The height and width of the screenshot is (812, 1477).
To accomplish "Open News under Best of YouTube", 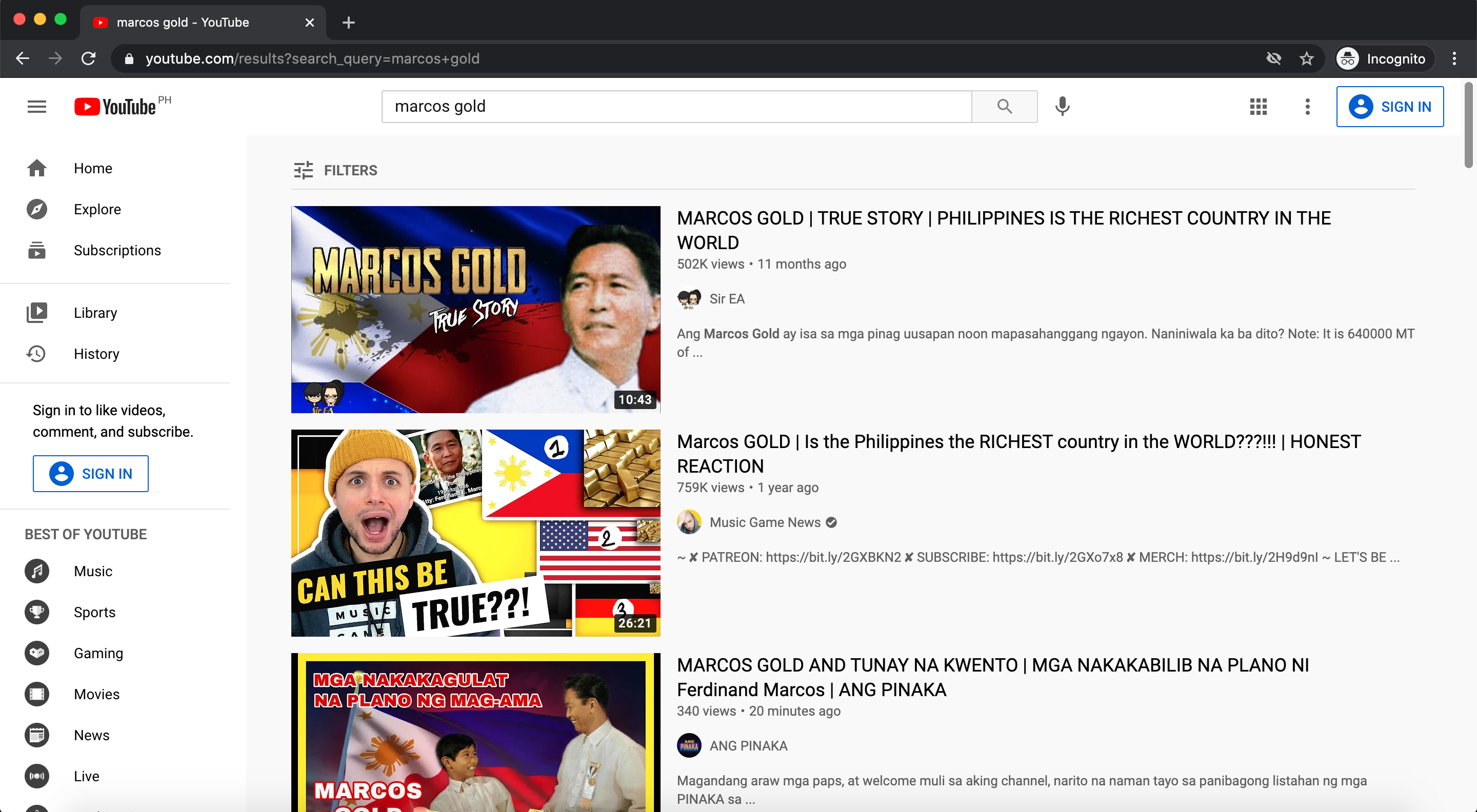I will 115,735.
